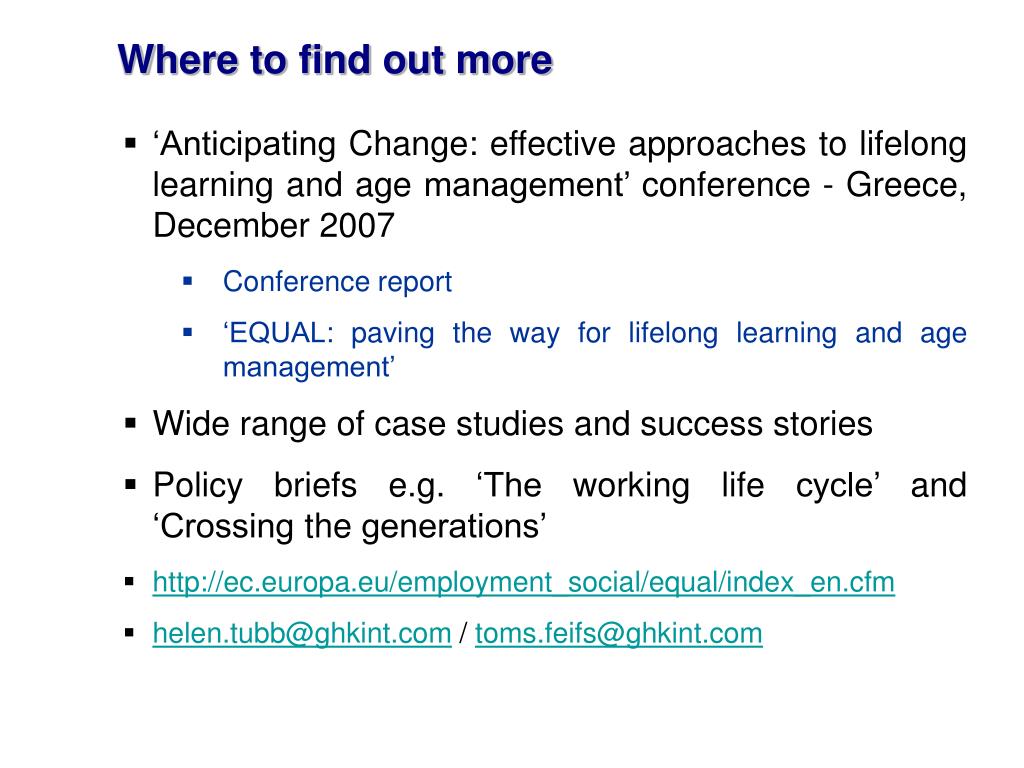This screenshot has width=1024, height=768.
Task: Click the word 'Greece' in first bullet
Action: tap(906, 185)
